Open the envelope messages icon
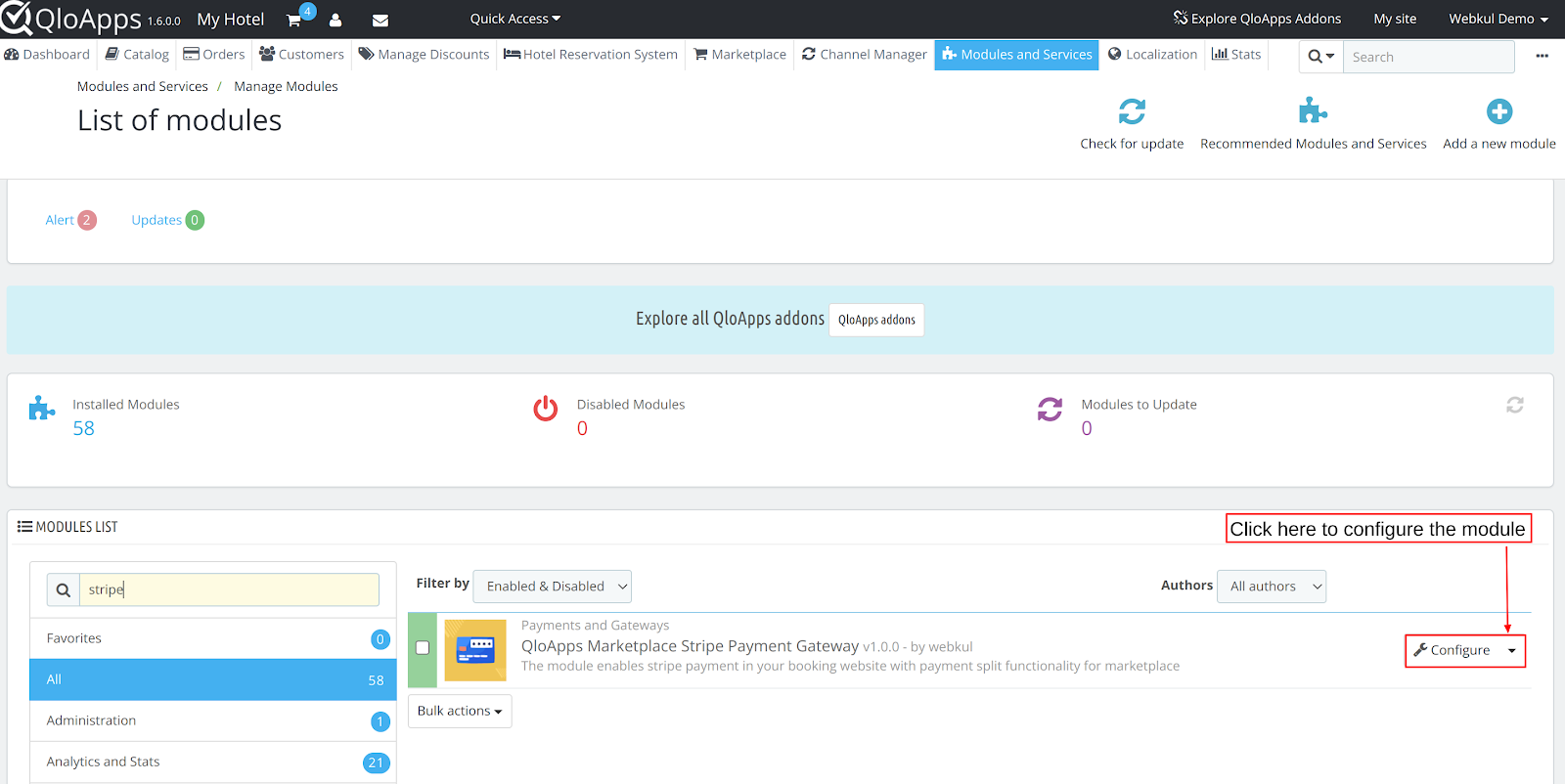The image size is (1565, 784). (x=380, y=20)
